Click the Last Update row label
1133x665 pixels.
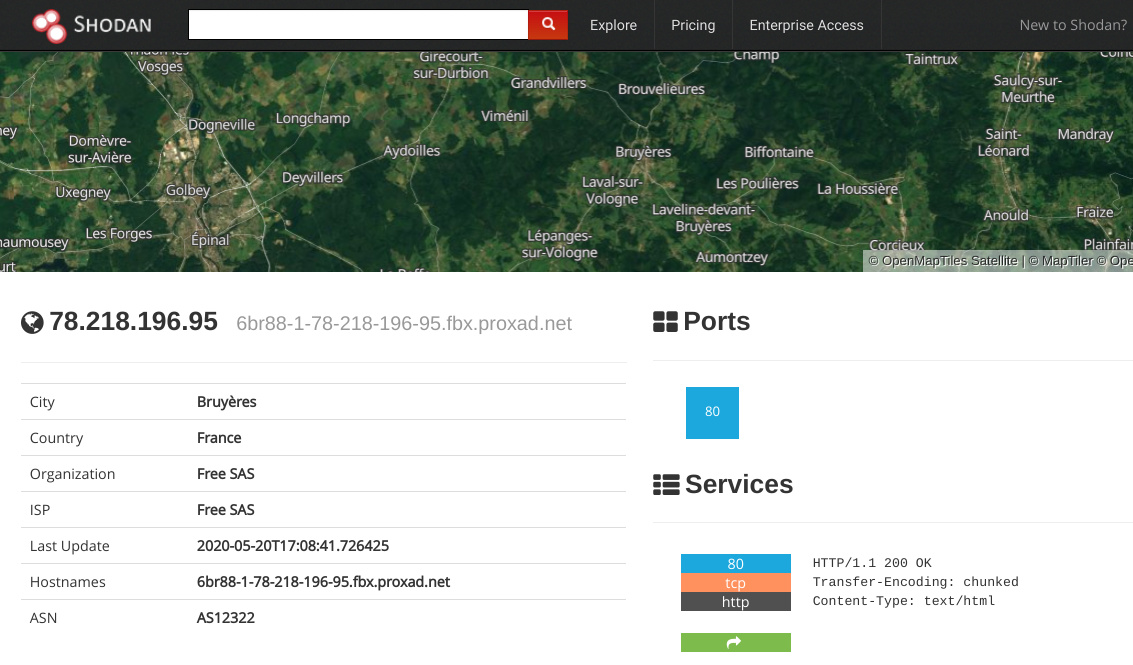69,546
